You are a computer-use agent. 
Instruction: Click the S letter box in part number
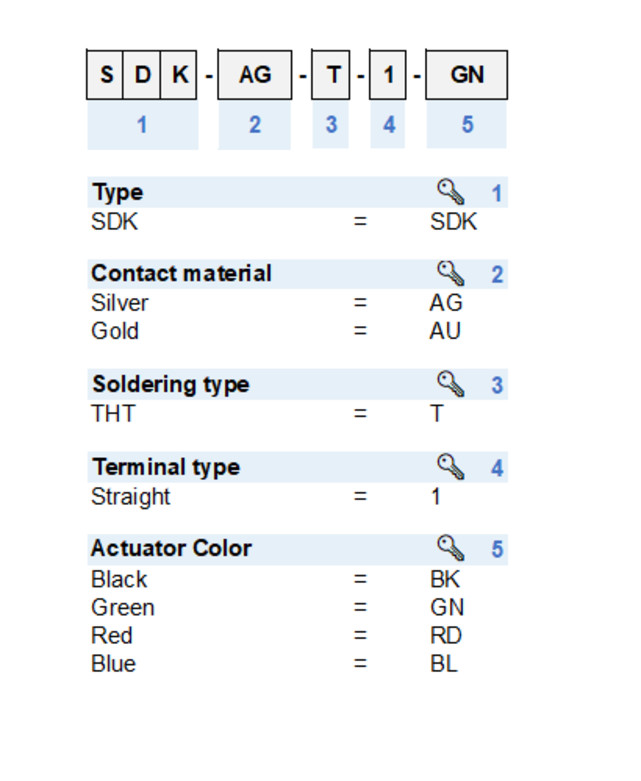click(106, 75)
